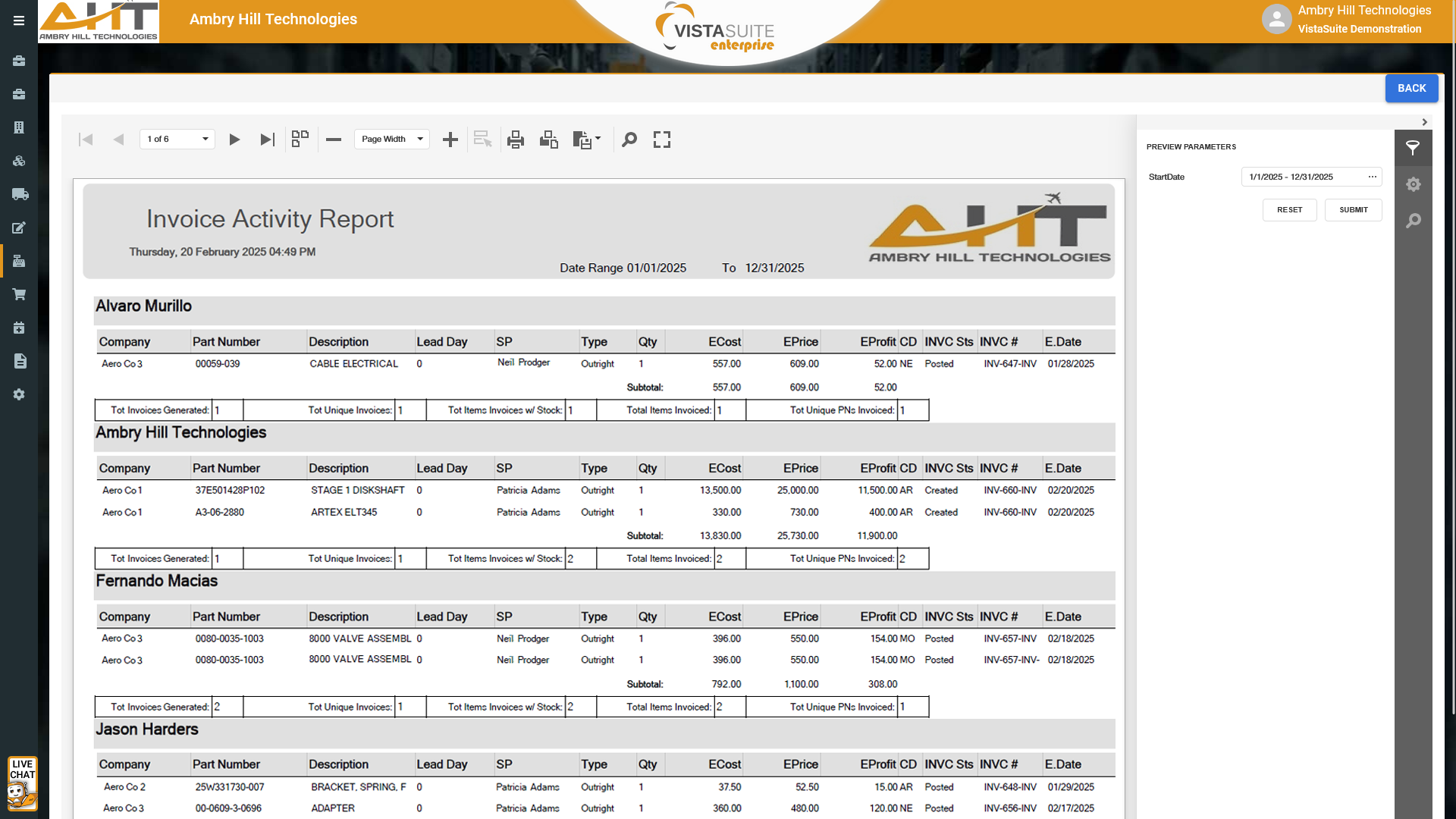Image resolution: width=1456 pixels, height=819 pixels.
Task: Click the StartDate range field
Action: click(1304, 177)
